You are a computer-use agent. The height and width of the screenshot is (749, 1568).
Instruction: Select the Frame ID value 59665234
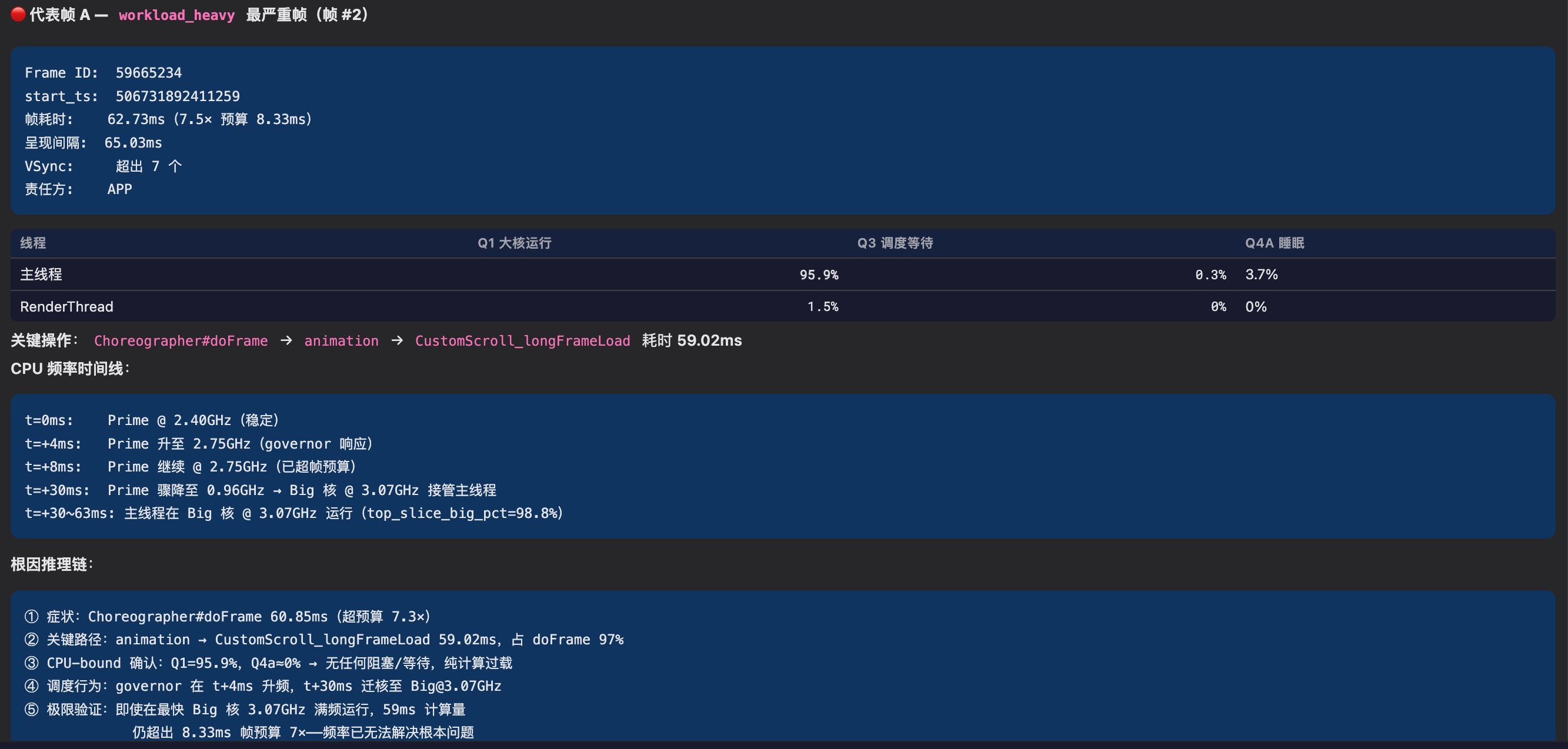[150, 72]
